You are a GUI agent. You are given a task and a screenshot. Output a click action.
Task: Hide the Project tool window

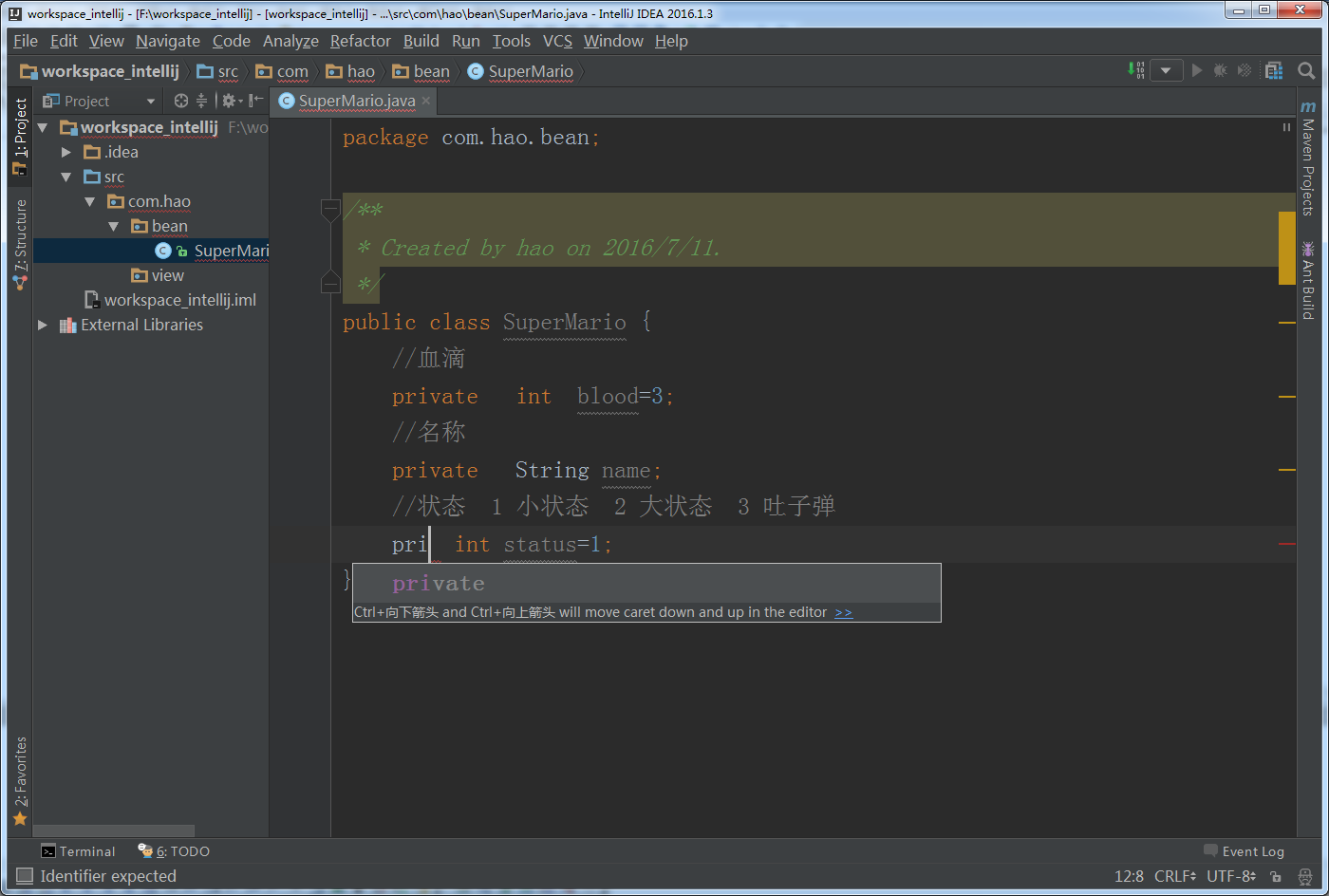pos(255,101)
